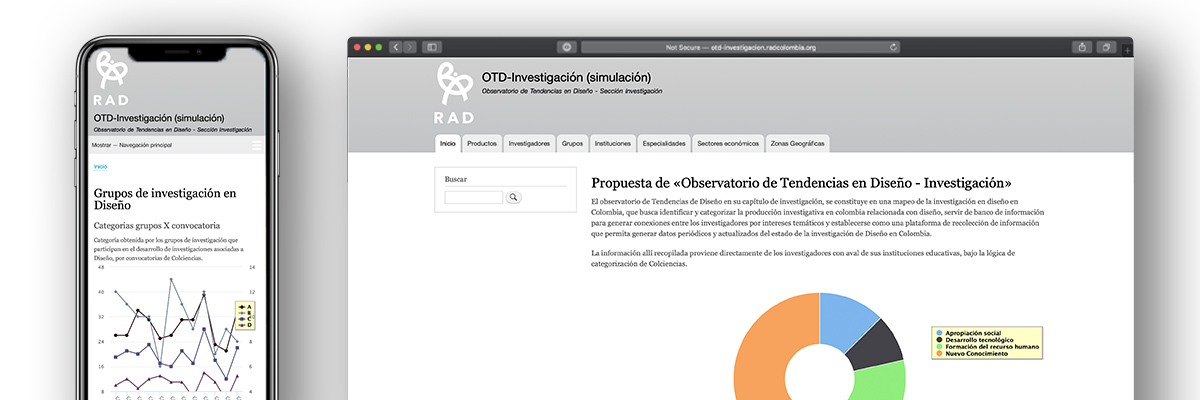Click the OTD-Investigación (simulación) site title

point(566,77)
